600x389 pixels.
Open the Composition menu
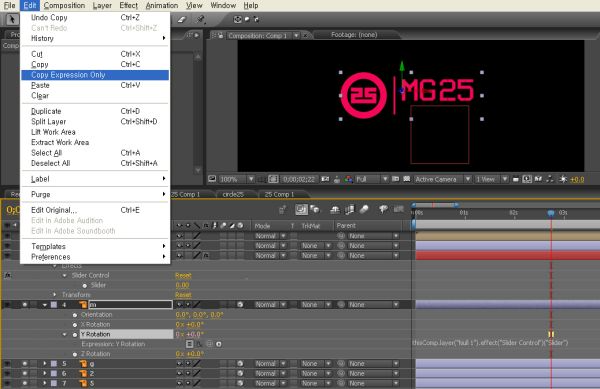pos(64,5)
